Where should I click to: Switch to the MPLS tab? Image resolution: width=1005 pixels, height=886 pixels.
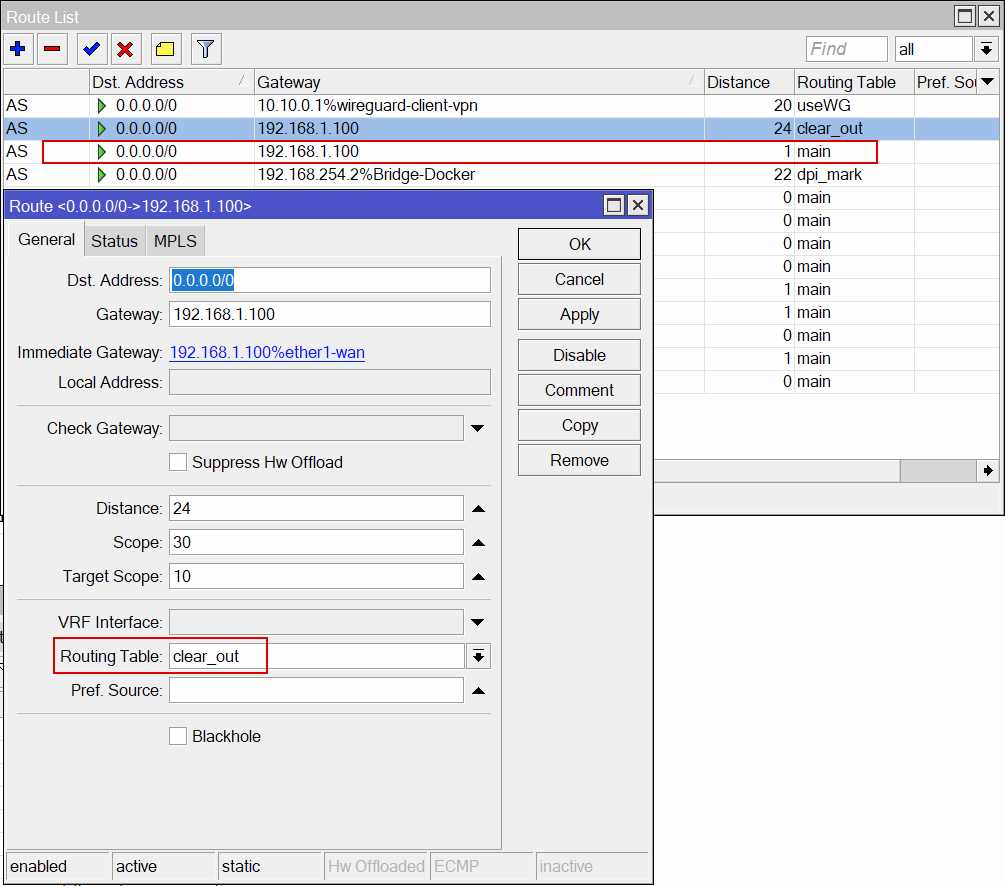[175, 241]
